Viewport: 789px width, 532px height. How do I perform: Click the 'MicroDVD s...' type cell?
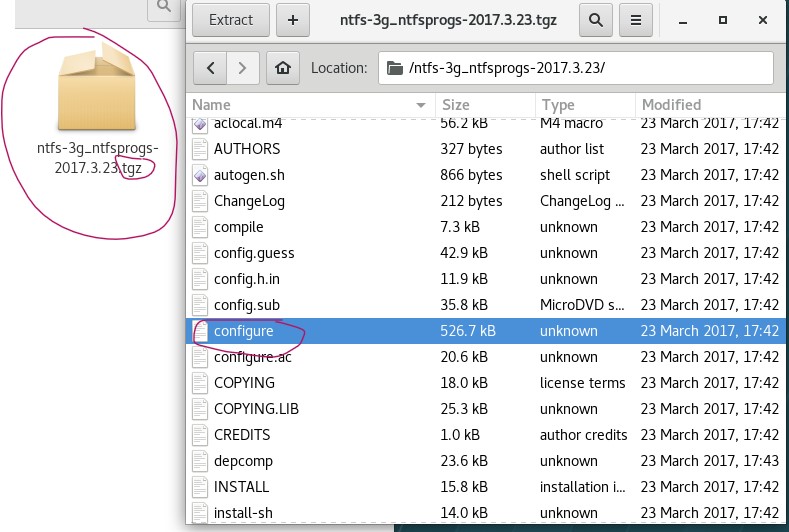[582, 305]
